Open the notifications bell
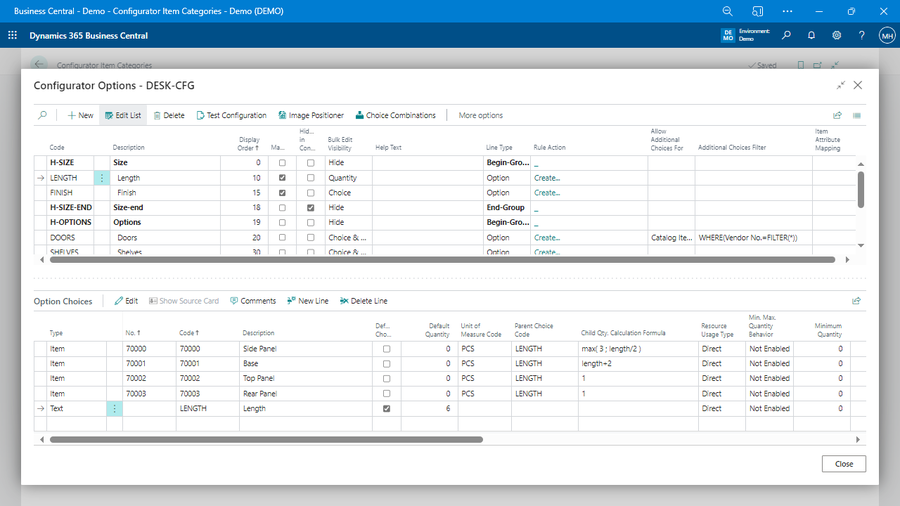900x506 pixels. [812, 35]
